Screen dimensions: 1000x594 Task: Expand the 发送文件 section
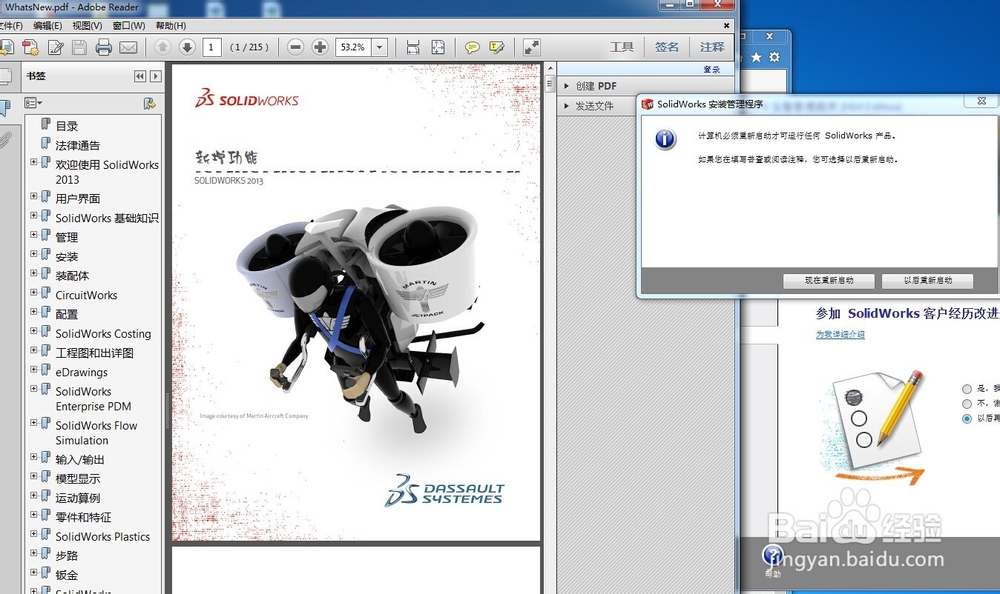pyautogui.click(x=566, y=105)
